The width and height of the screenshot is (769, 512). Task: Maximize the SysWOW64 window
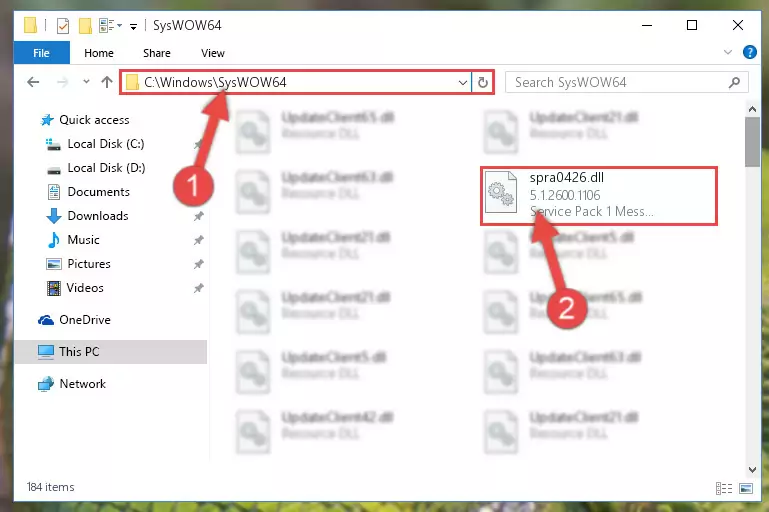(x=692, y=25)
